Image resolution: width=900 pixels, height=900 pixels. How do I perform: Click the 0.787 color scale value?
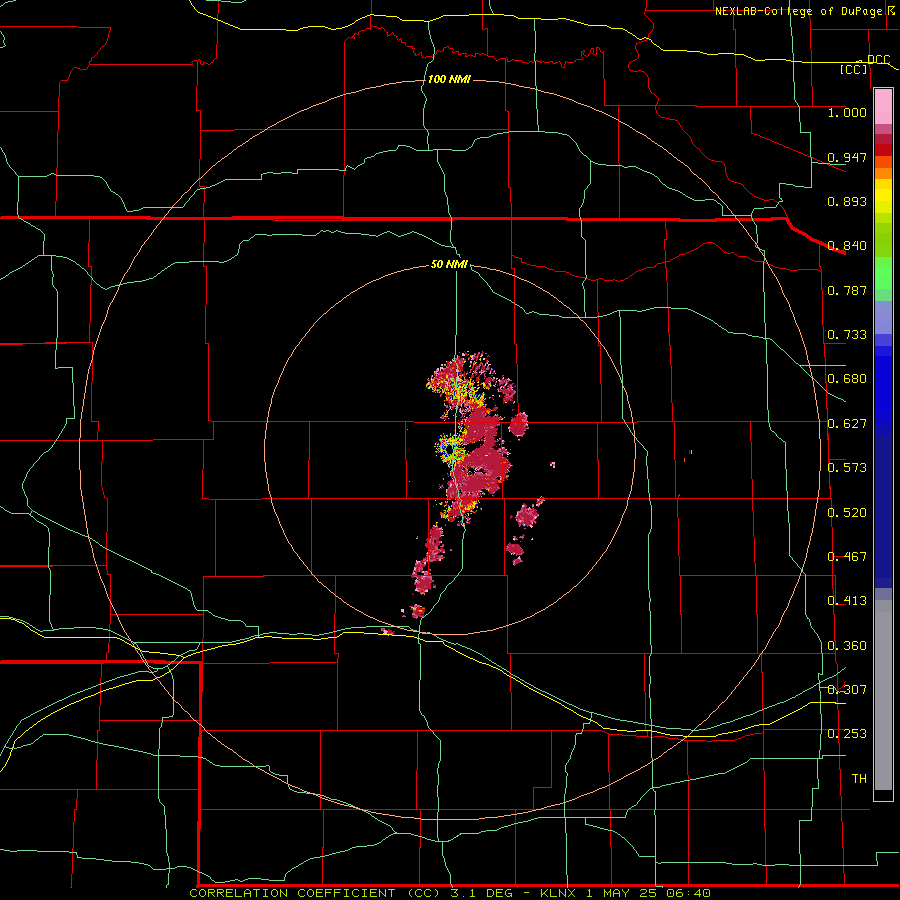[x=847, y=290]
